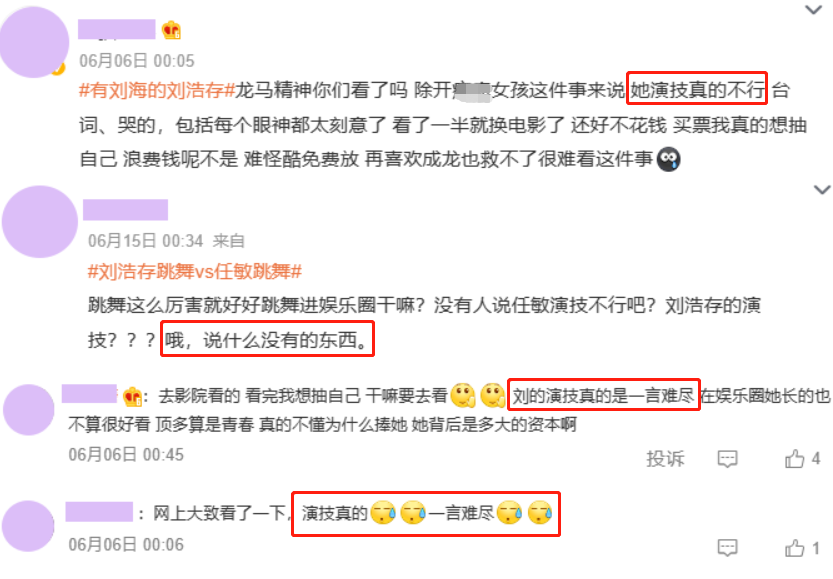833x579 pixels.
Task: Click 投诉 to report the comment
Action: (x=665, y=458)
